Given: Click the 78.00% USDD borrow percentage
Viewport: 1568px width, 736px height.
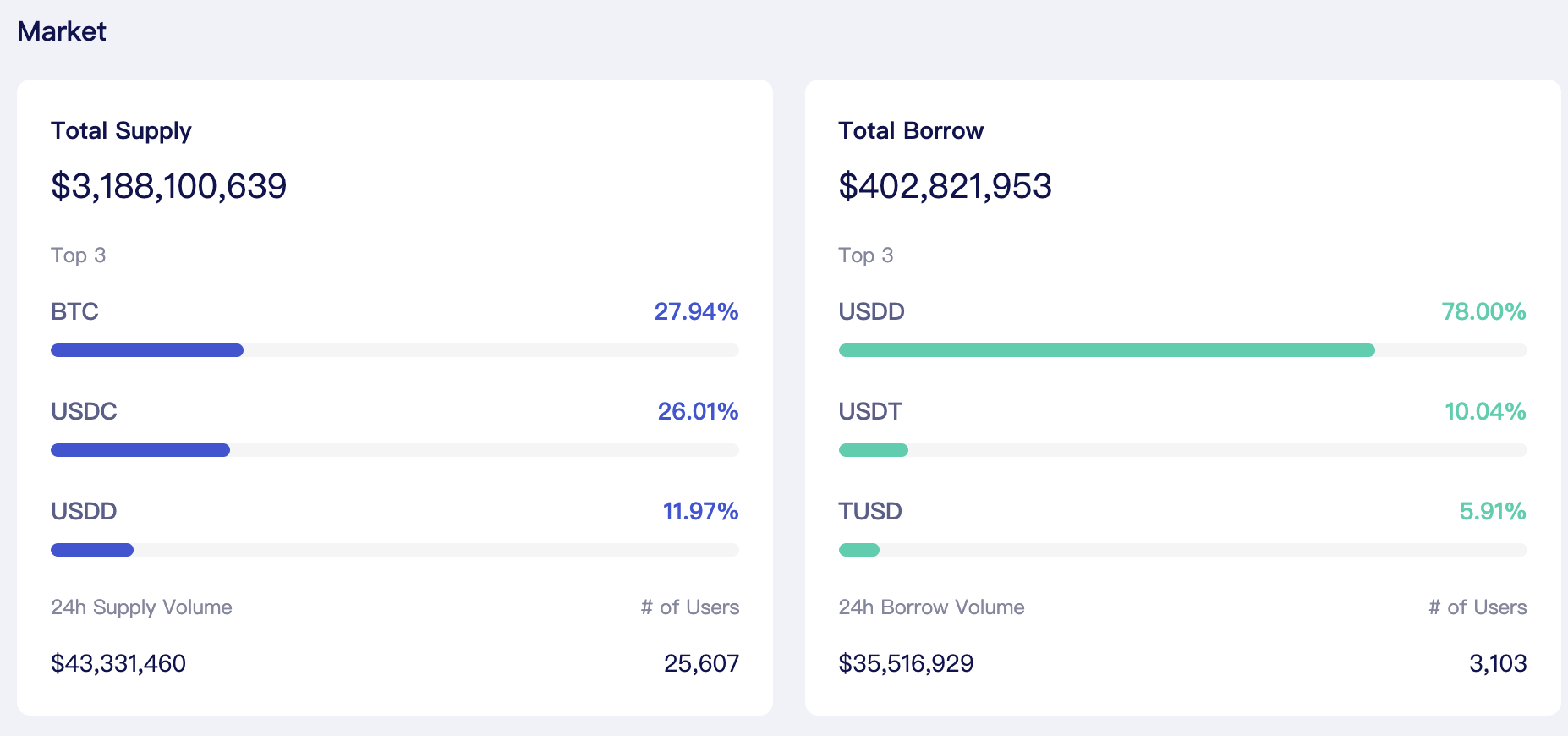Looking at the screenshot, I should coord(1484,311).
